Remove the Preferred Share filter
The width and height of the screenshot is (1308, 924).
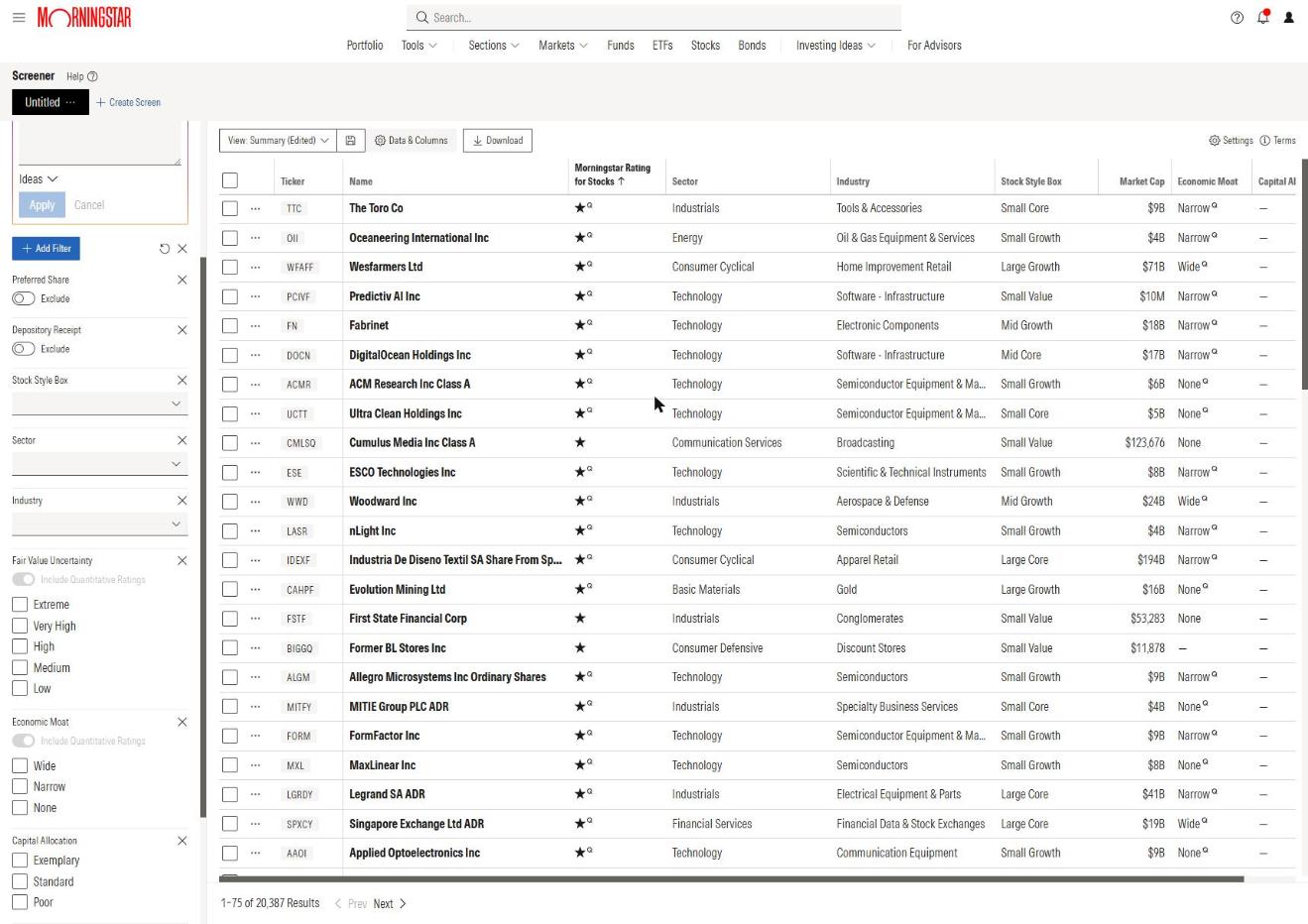pyautogui.click(x=181, y=280)
